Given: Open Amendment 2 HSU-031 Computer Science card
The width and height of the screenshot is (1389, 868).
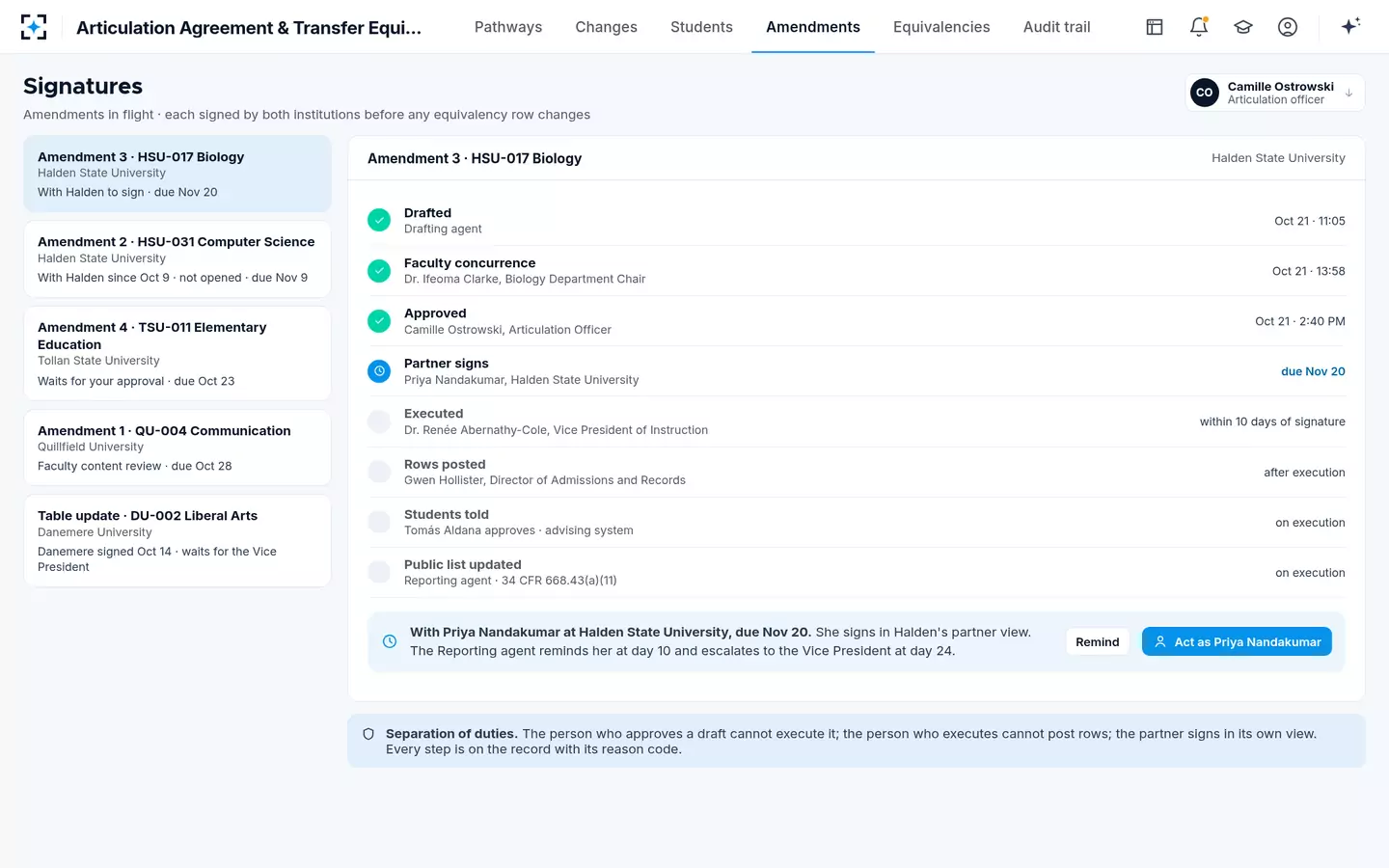Looking at the screenshot, I should (177, 259).
